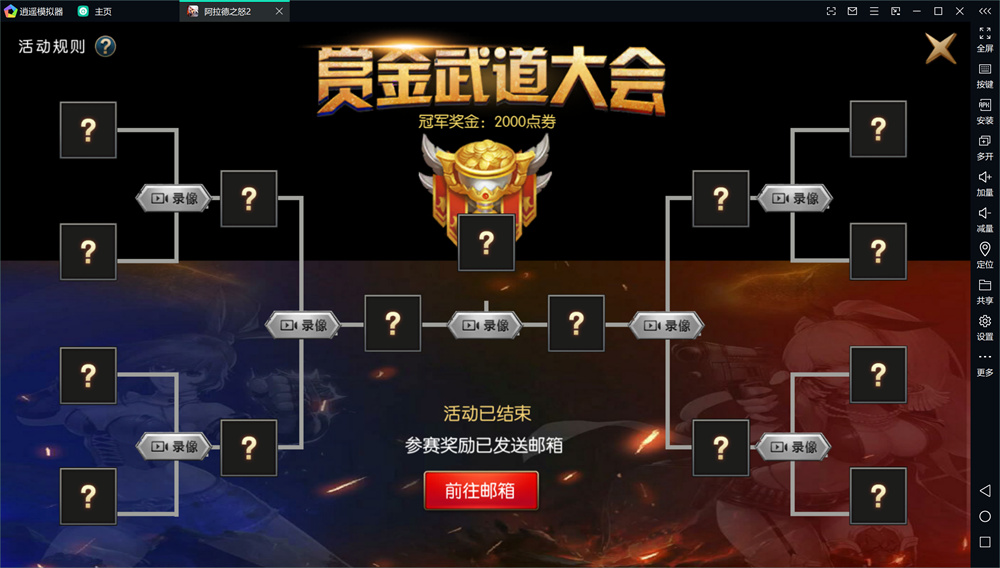The height and width of the screenshot is (568, 1000).
Task: Open the 定位 location icon
Action: [985, 255]
